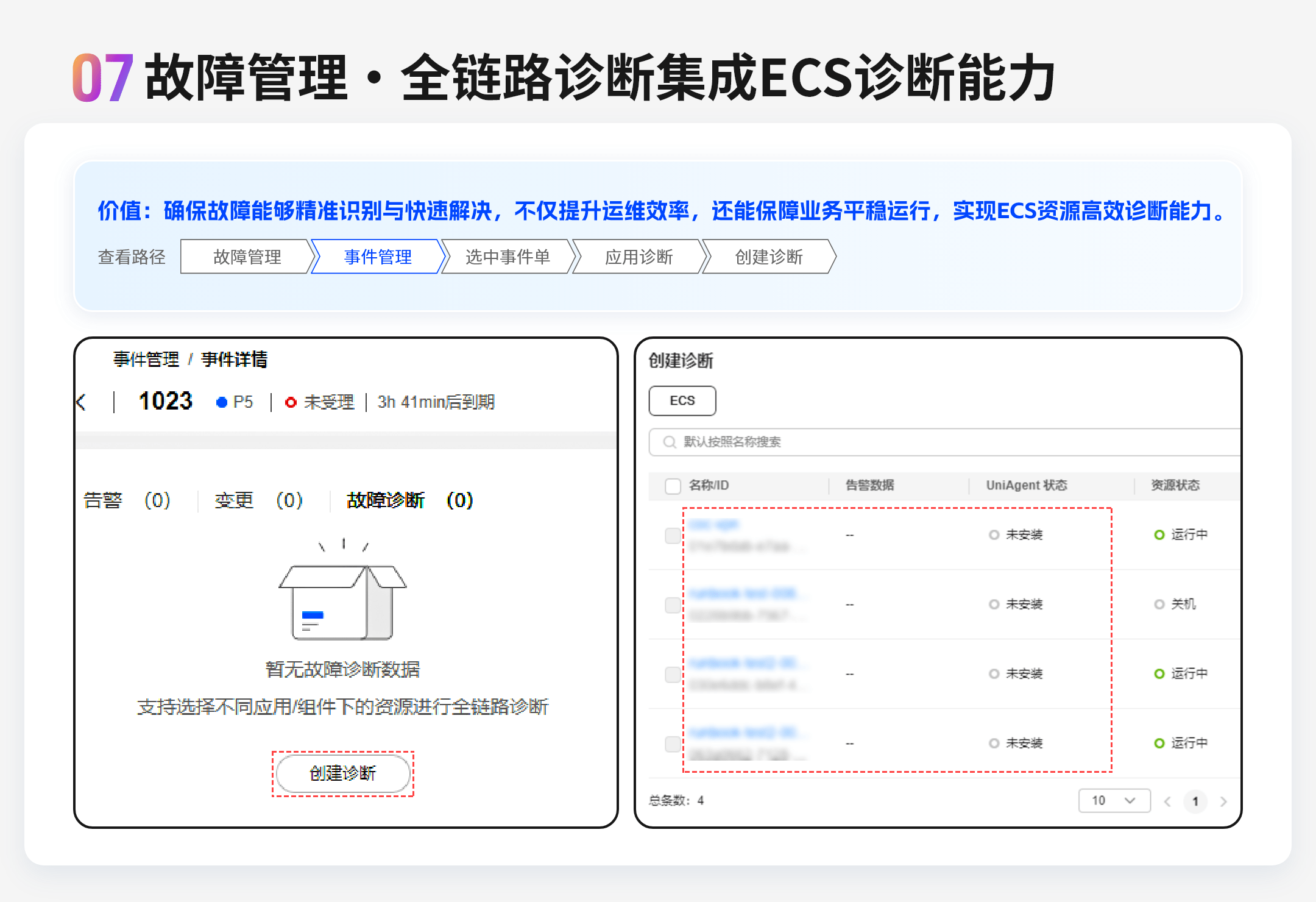The height and width of the screenshot is (902, 1316).
Task: Click the 事件管理 breadcrumb link
Action: tap(146, 359)
